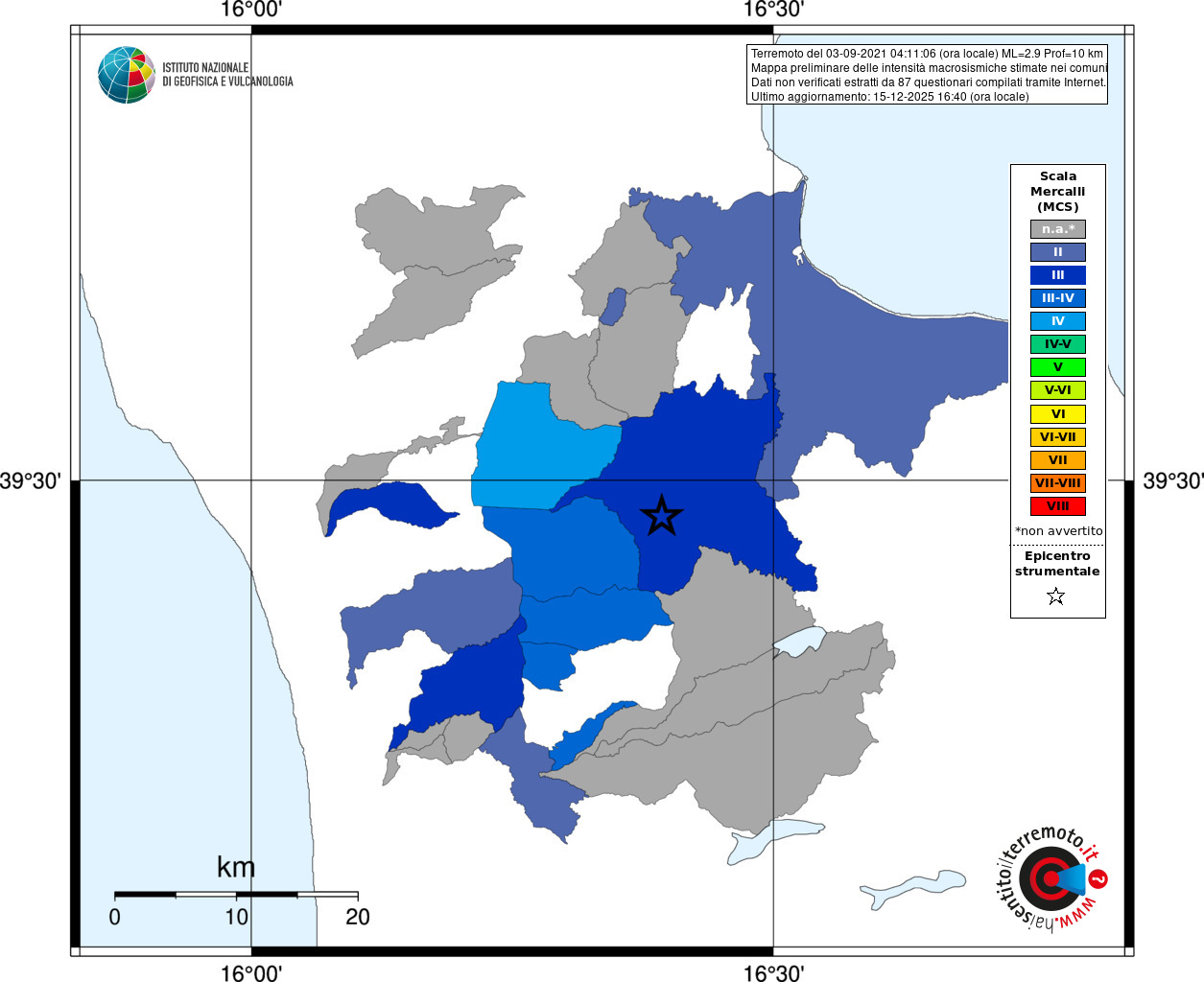Click the legend epicenter star symbol

click(1056, 596)
